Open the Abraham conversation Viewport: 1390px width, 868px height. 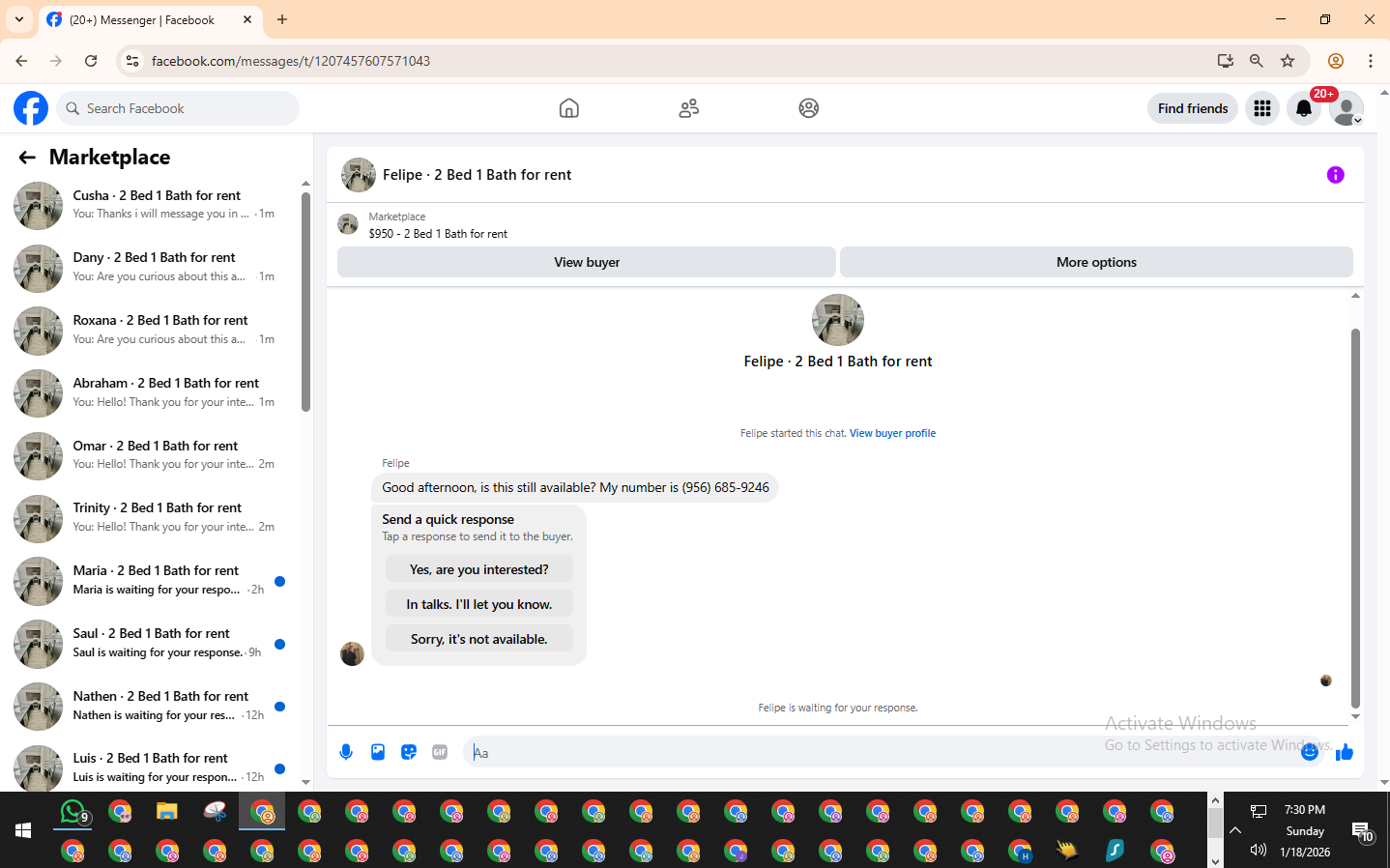point(151,393)
